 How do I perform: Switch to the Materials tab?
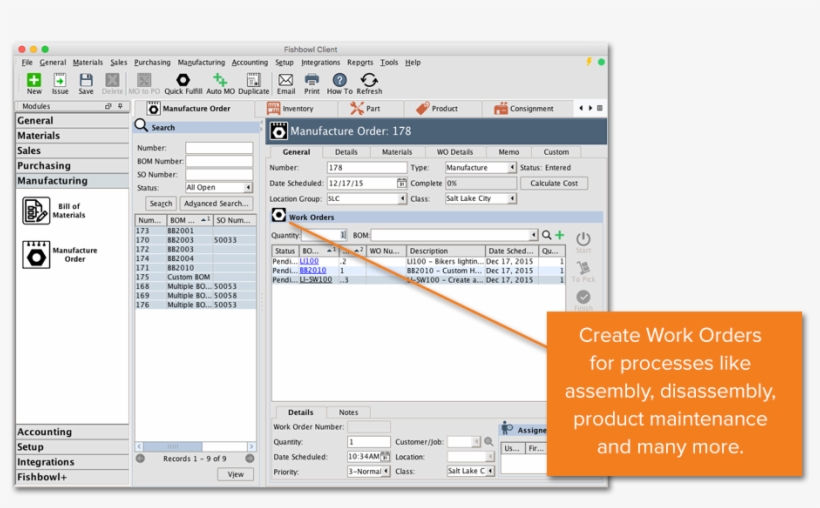(x=396, y=152)
